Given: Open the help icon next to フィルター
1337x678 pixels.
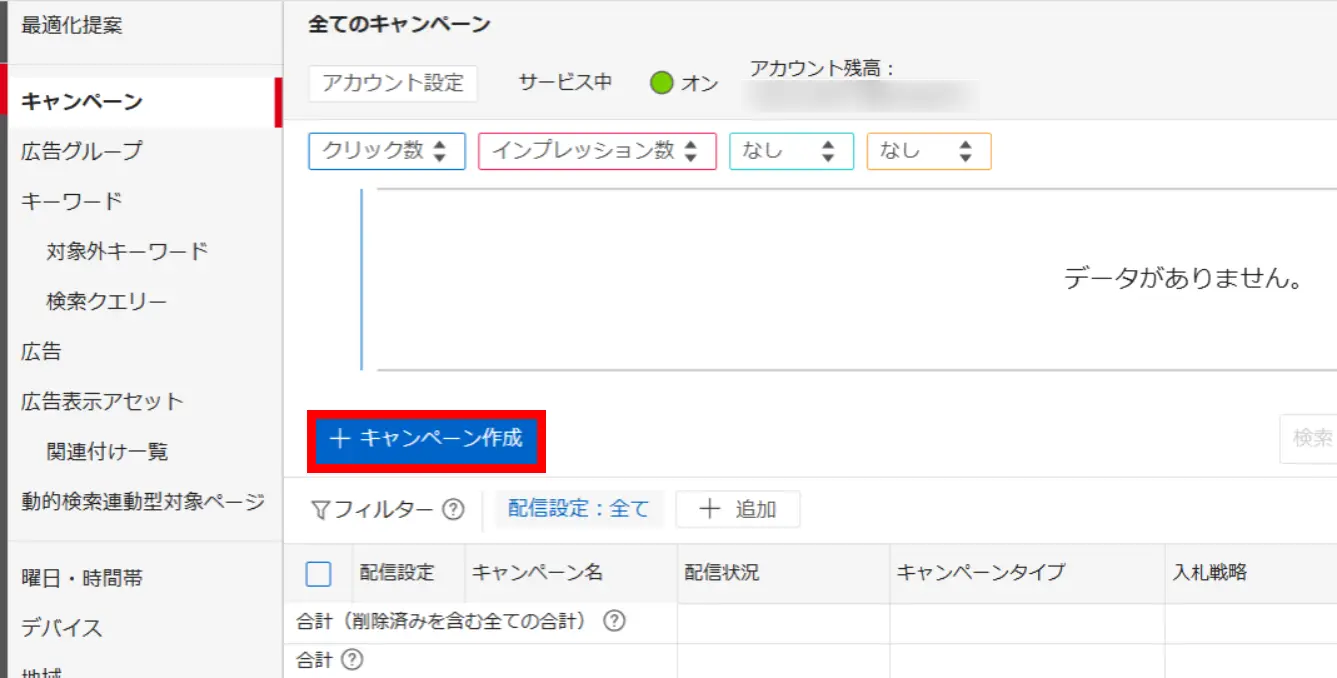Looking at the screenshot, I should click(x=455, y=509).
